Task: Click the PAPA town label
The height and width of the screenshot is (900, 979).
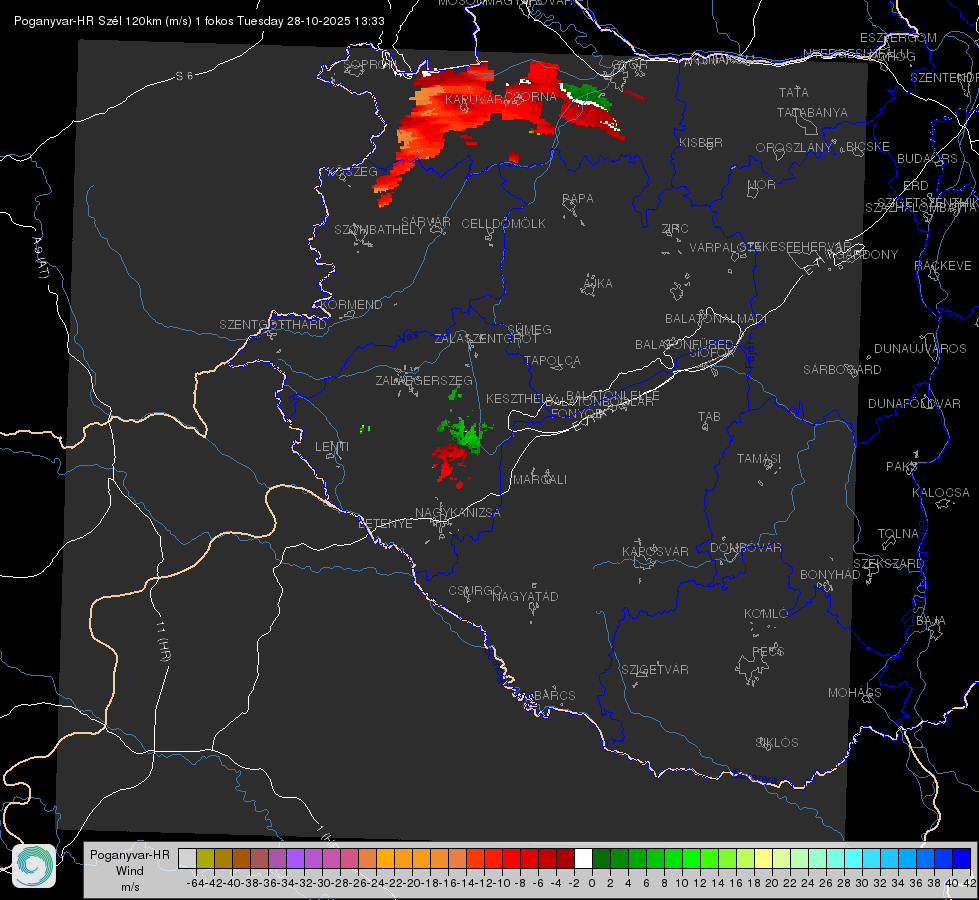Action: pos(578,199)
